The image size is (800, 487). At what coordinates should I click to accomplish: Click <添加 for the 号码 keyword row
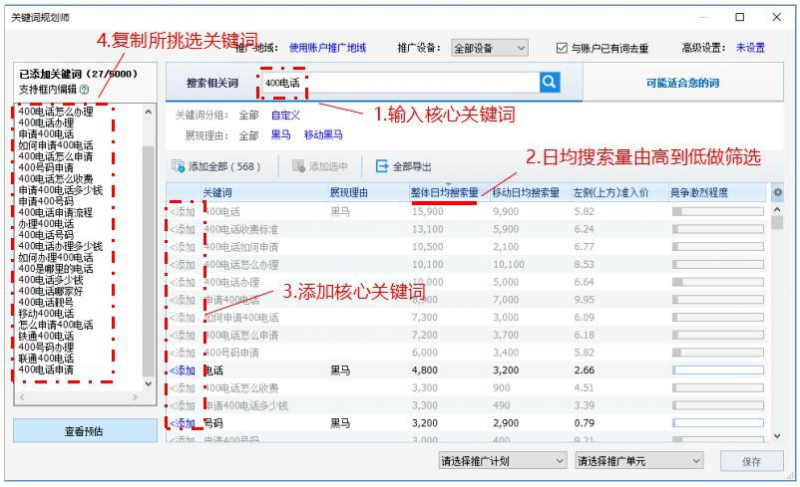[x=182, y=423]
